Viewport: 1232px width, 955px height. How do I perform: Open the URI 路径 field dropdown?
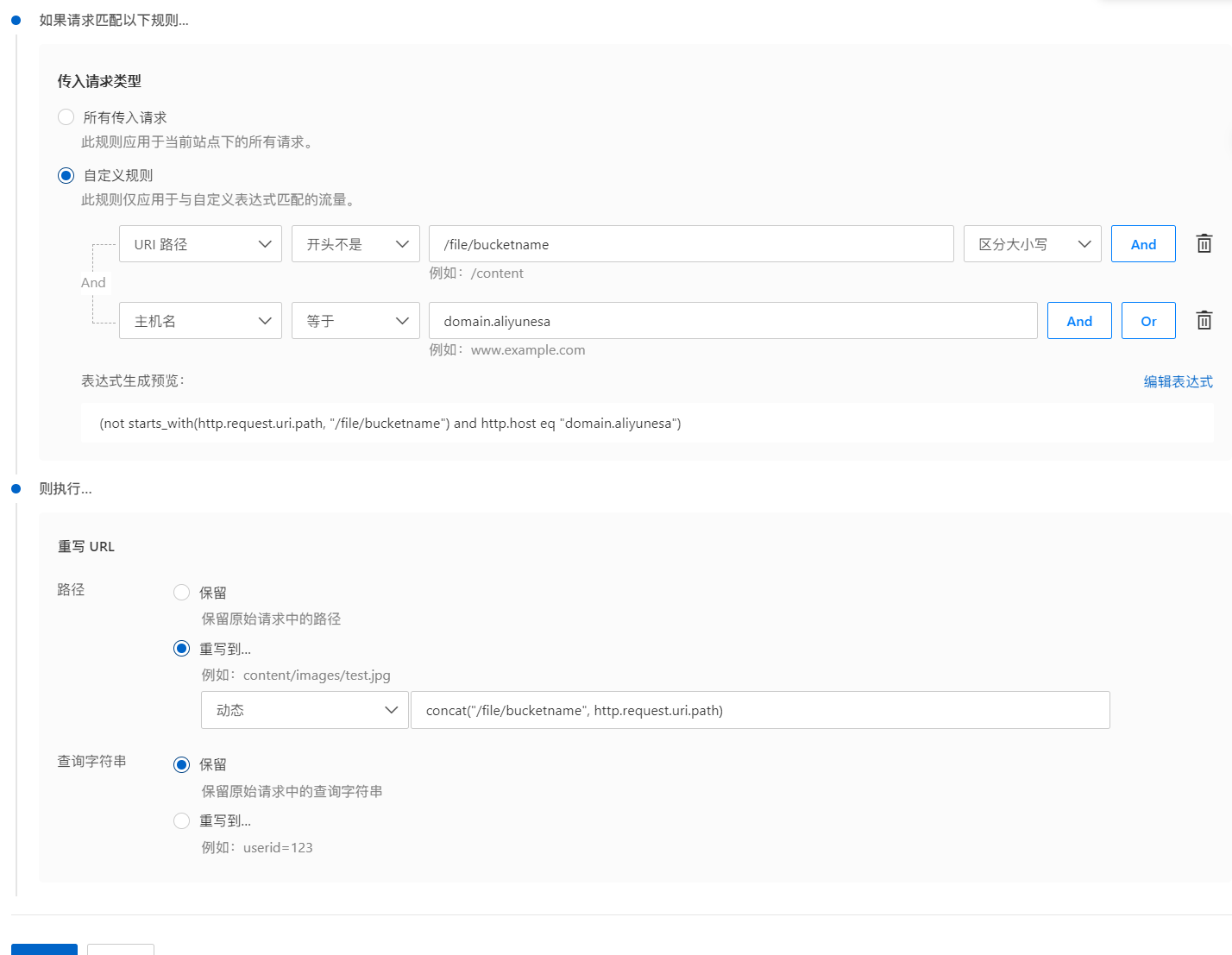point(200,244)
